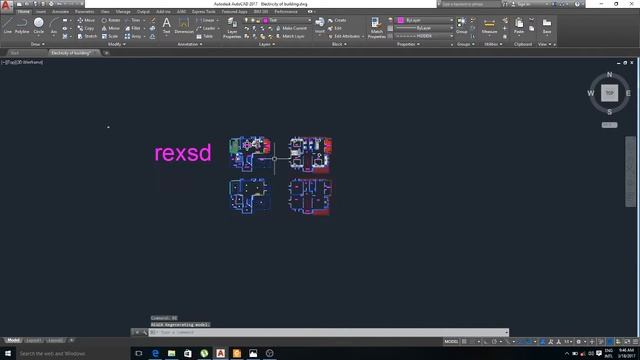Screen dimensions: 640x360
Task: Click the magenta layer color swatch
Action: (265, 20)
